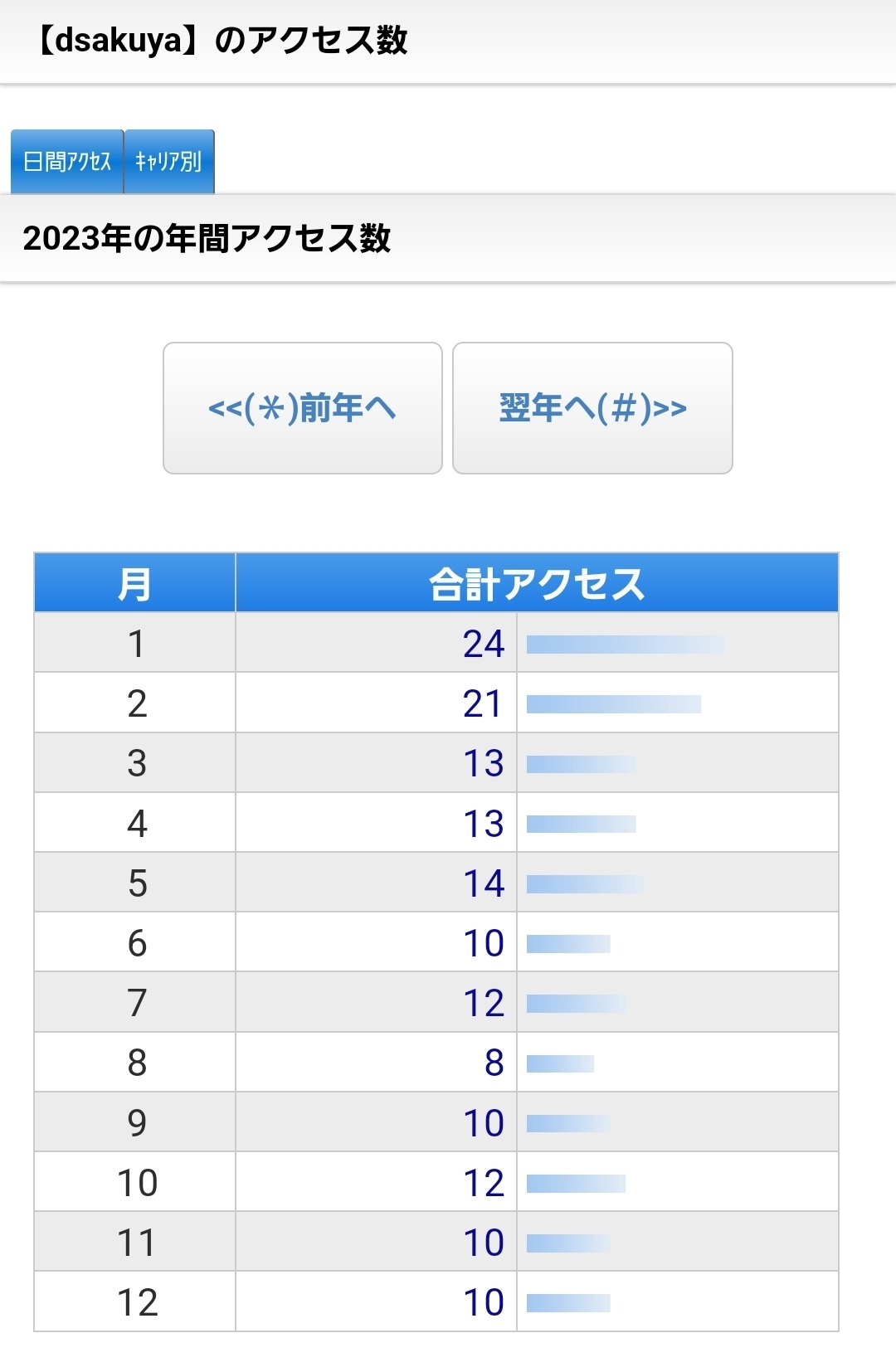The image size is (896, 1372).
Task: Open July access count 12 link
Action: tap(484, 1004)
